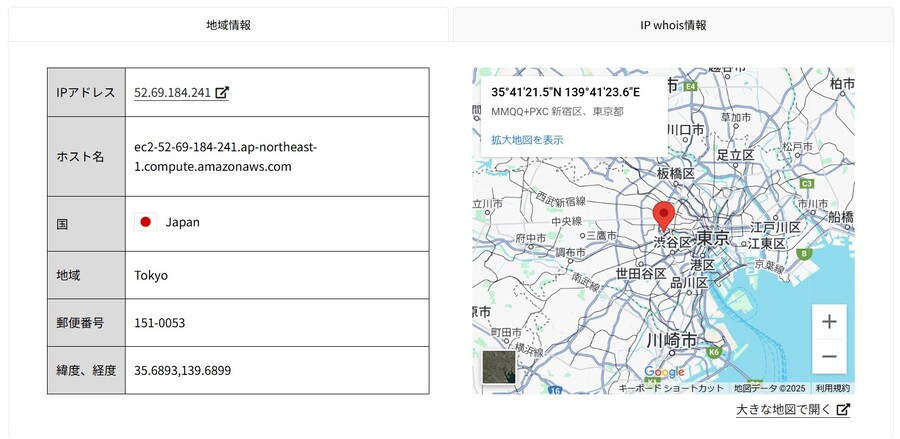Click the IPアドレス row header

point(86,92)
